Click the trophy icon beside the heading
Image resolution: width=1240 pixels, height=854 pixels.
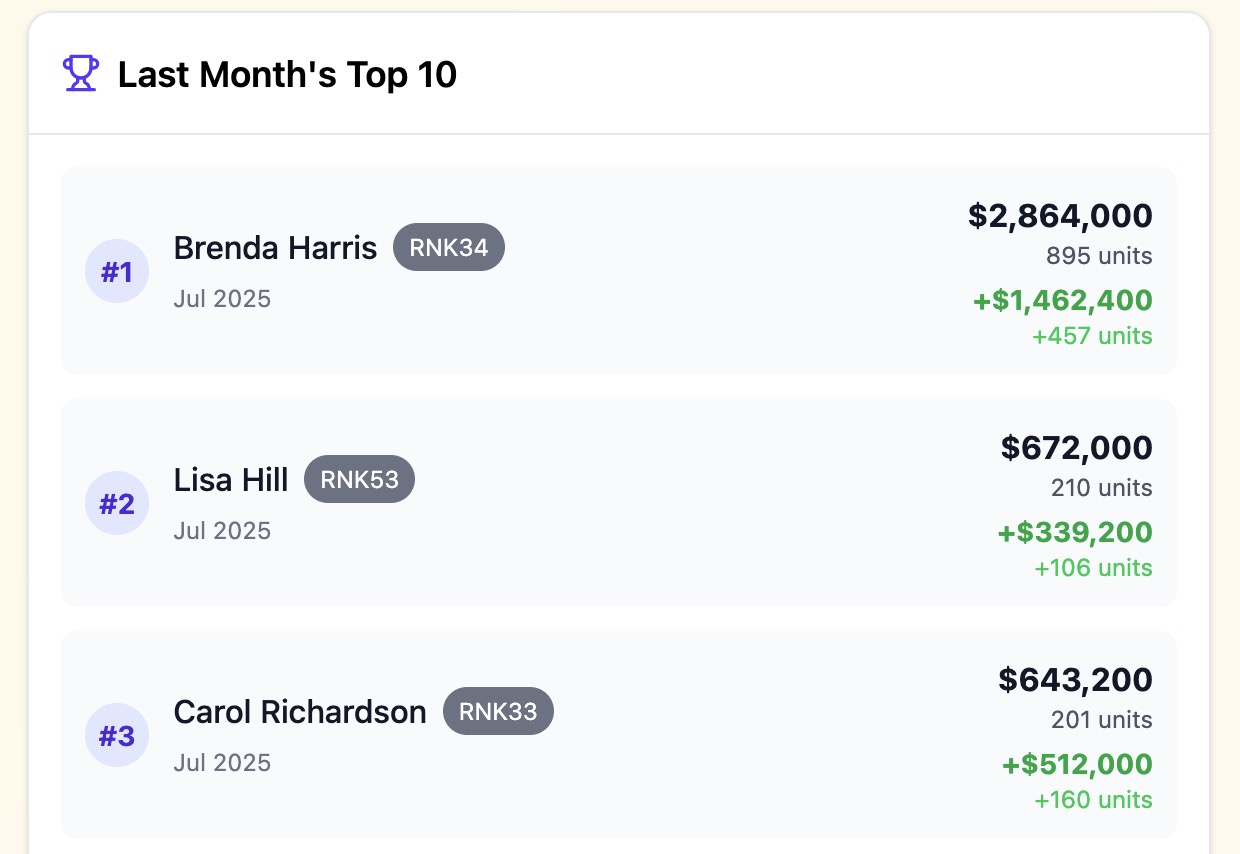pos(80,73)
